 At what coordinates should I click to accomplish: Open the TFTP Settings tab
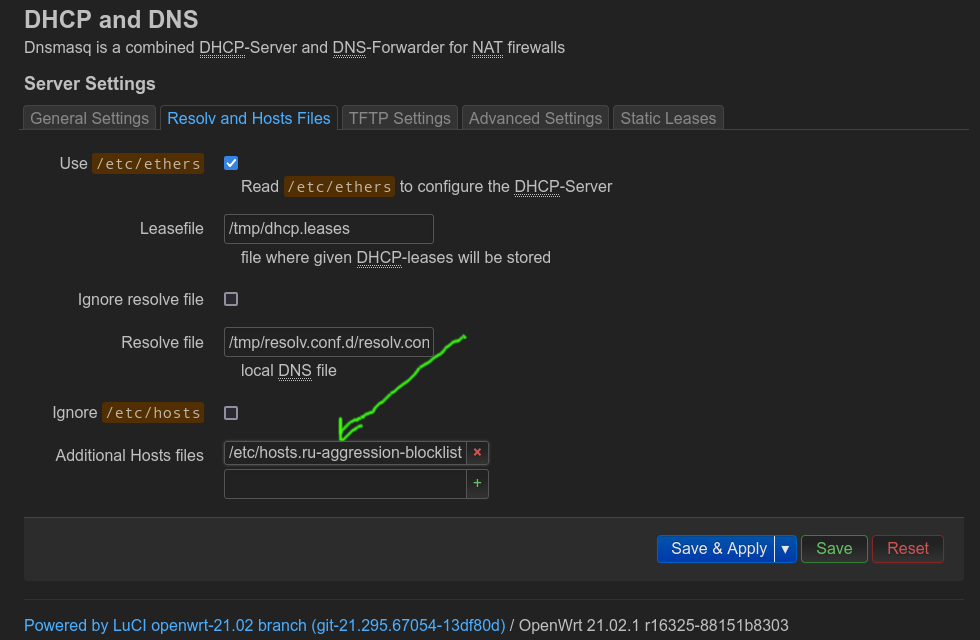[399, 117]
